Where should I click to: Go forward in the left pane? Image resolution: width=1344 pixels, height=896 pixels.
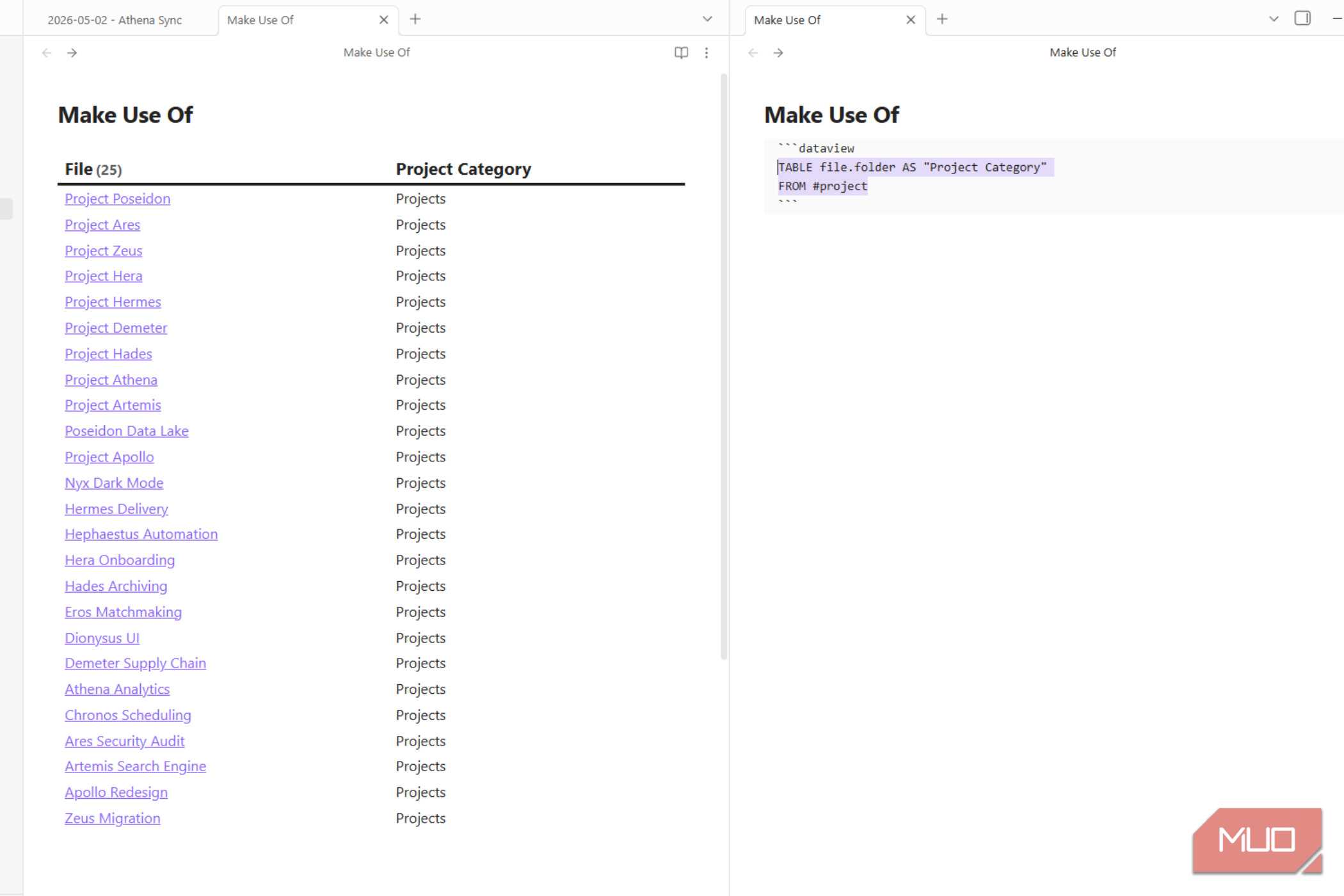point(72,52)
